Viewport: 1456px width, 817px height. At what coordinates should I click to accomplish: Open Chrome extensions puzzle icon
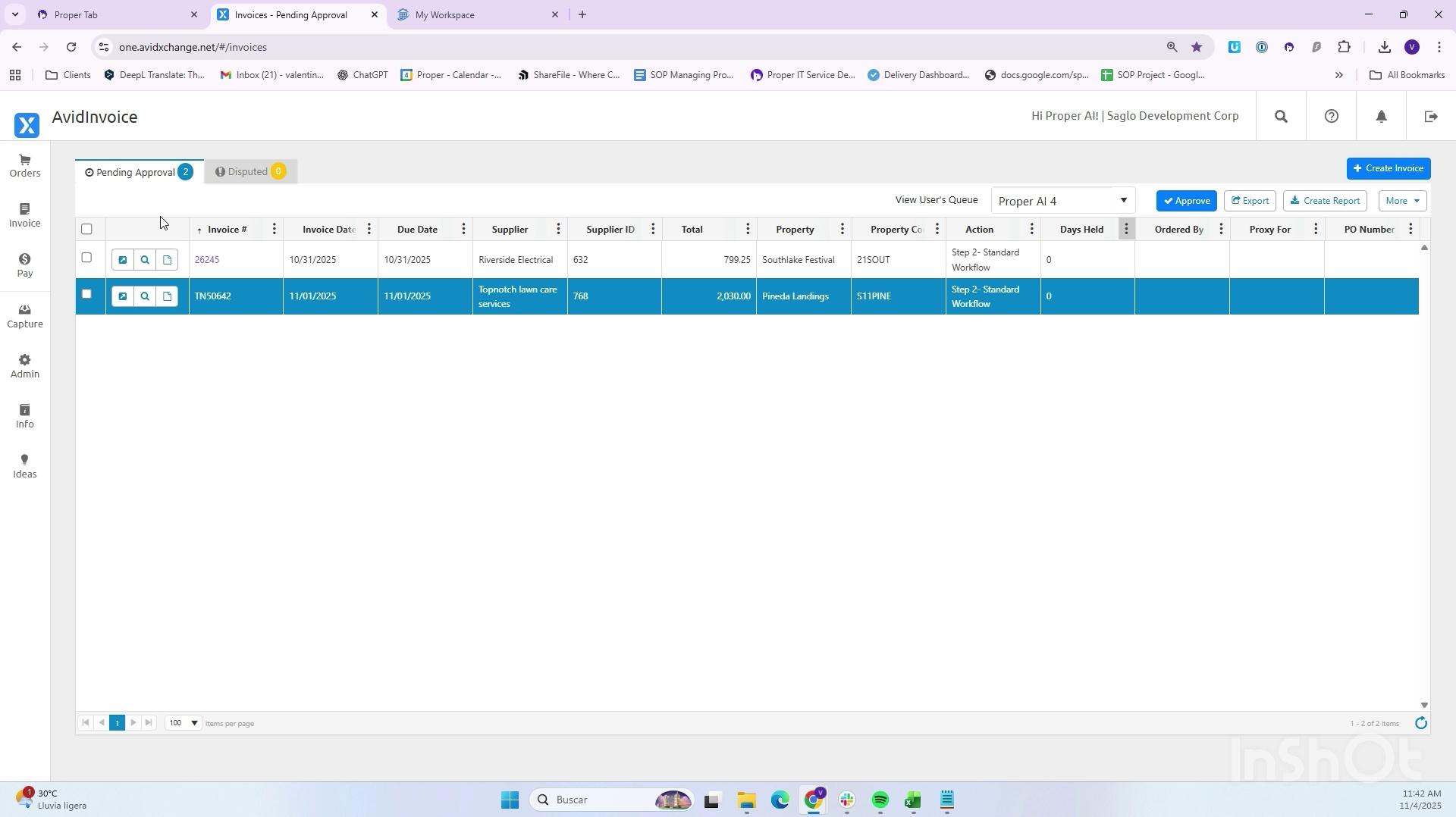pos(1344,47)
